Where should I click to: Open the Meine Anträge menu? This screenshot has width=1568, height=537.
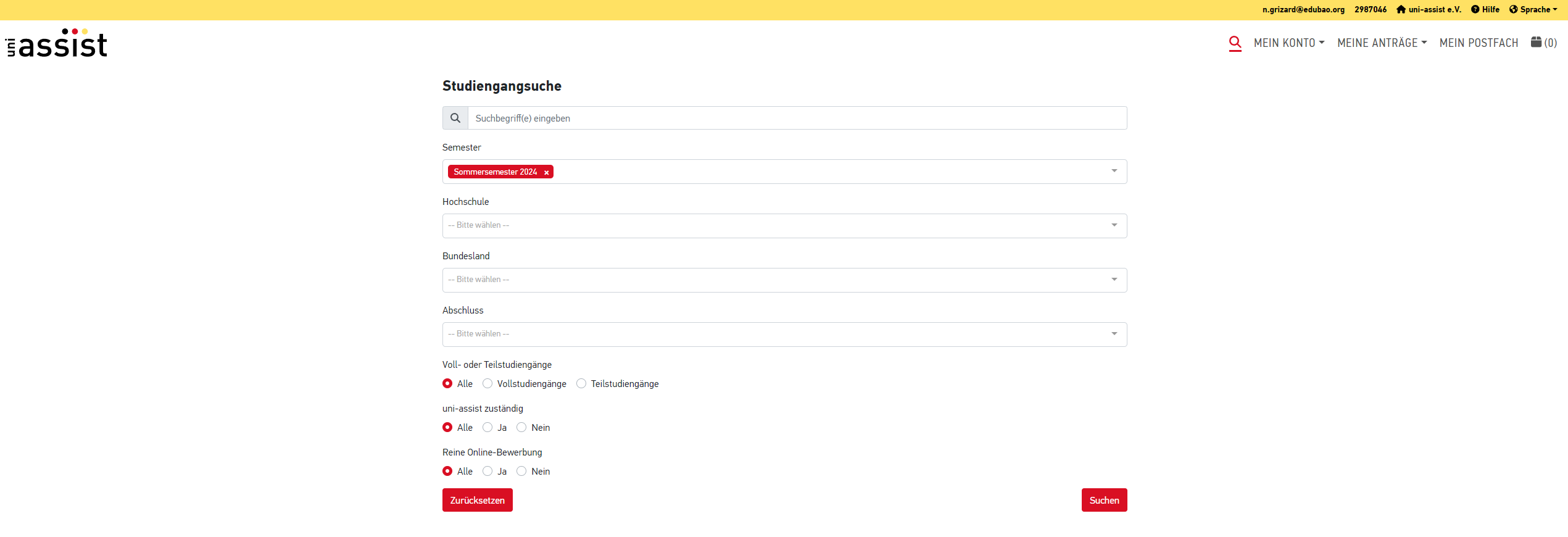tap(1382, 43)
